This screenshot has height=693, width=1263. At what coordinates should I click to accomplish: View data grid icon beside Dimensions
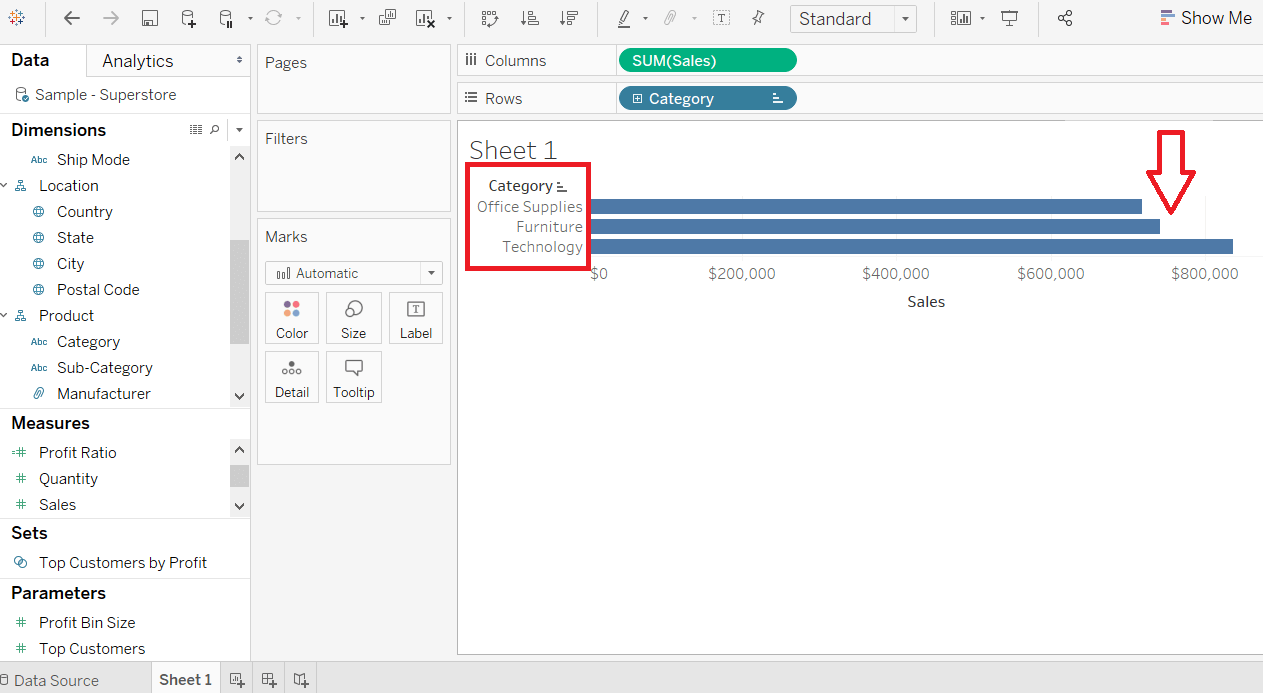pos(196,130)
